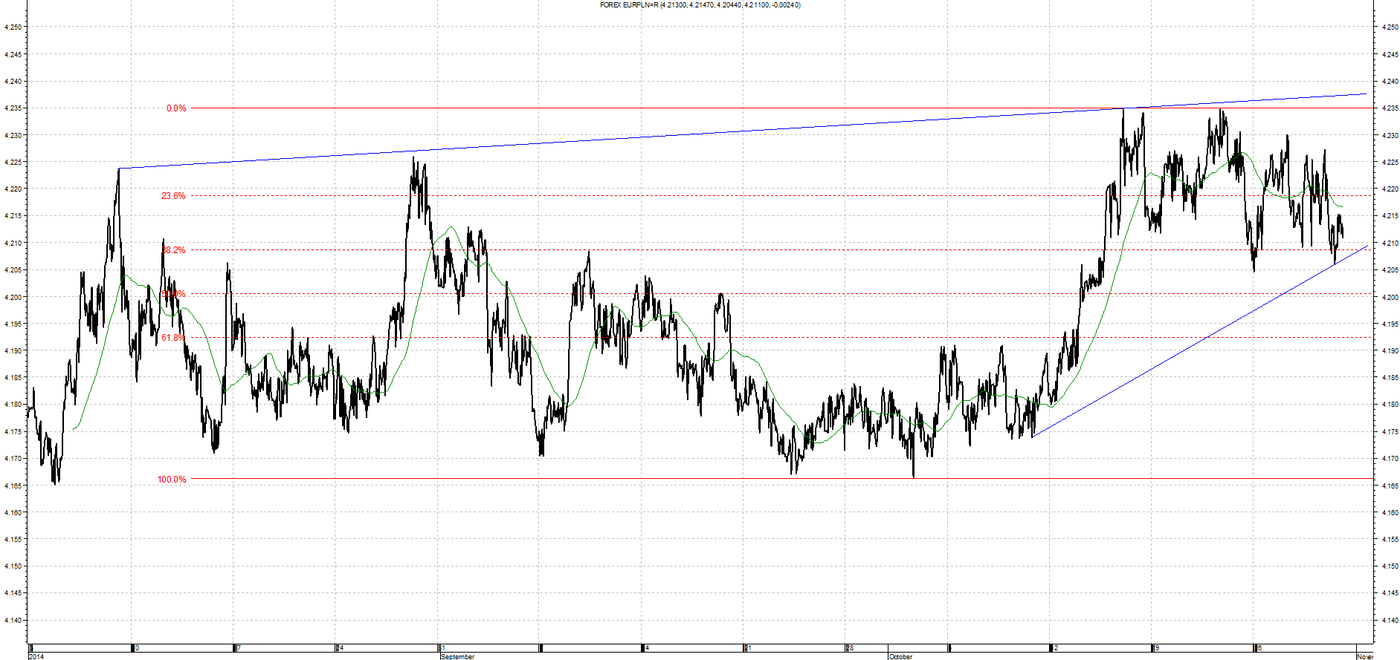Viewport: 1400px width, 660px height.
Task: Click the 4.165 price on left axis
Action: 13,485
